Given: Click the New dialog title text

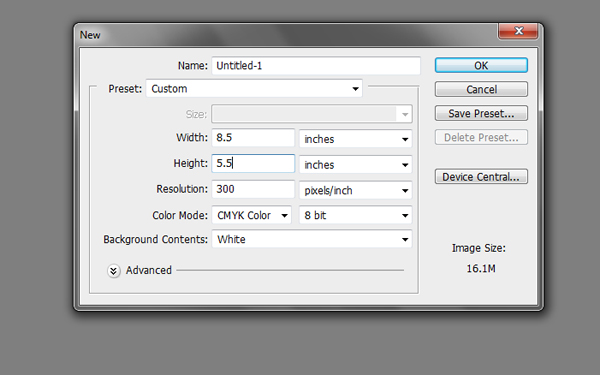Looking at the screenshot, I should (x=90, y=35).
